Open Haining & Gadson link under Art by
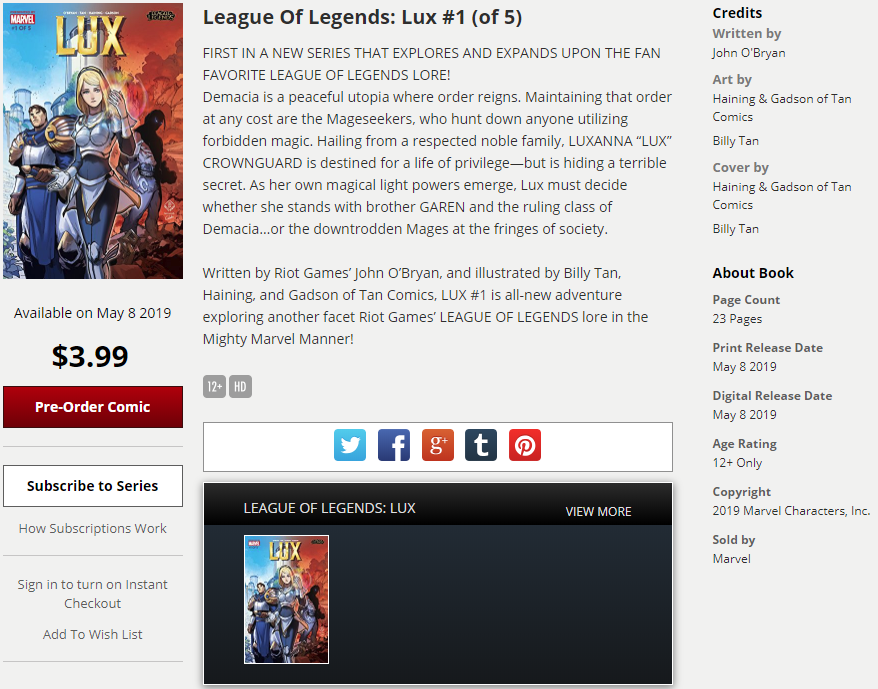The height and width of the screenshot is (689, 878). 782,108
